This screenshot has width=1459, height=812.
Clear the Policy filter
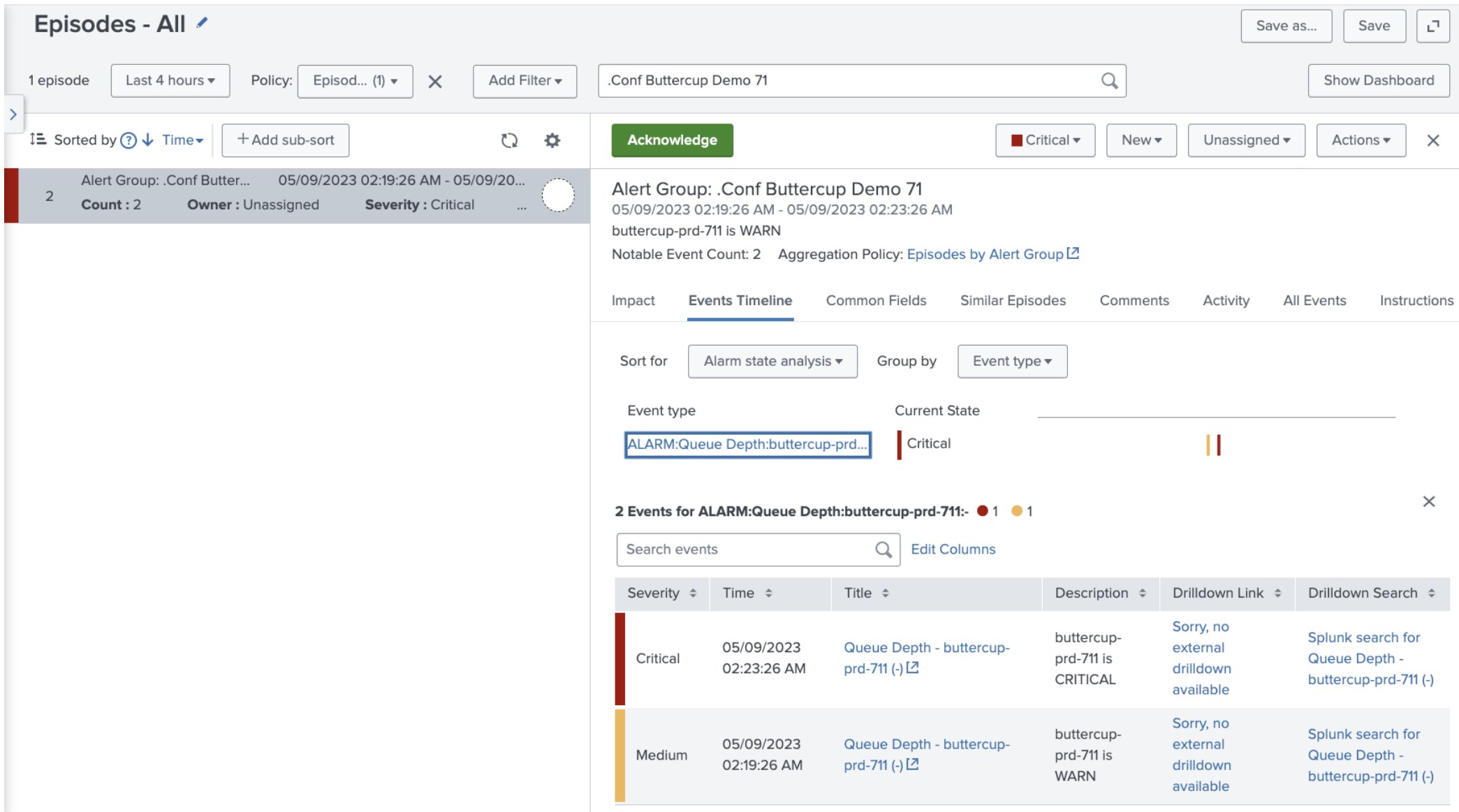434,82
